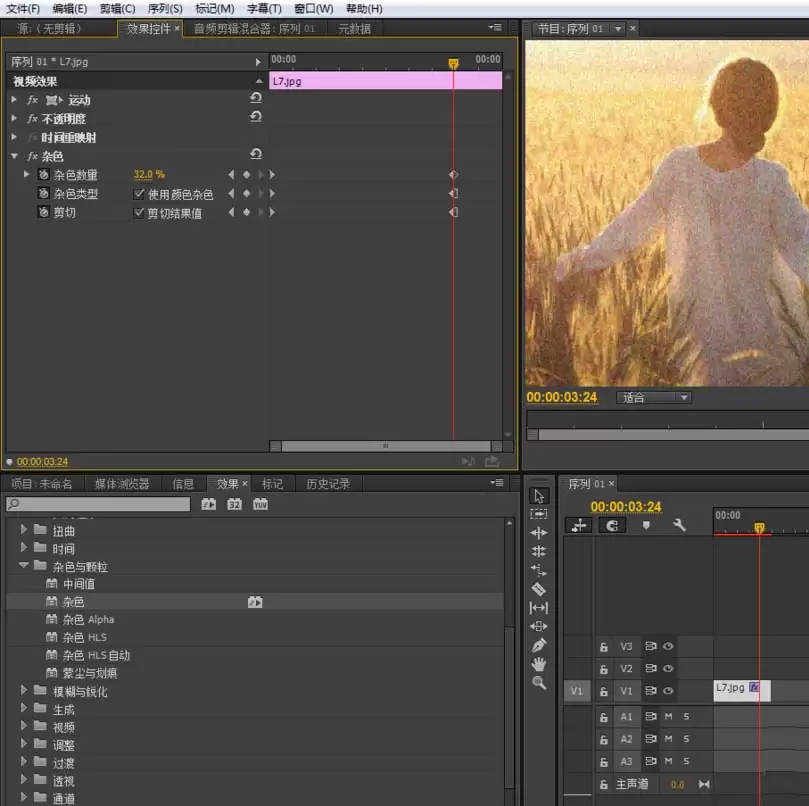Select the Hand tool

click(539, 664)
